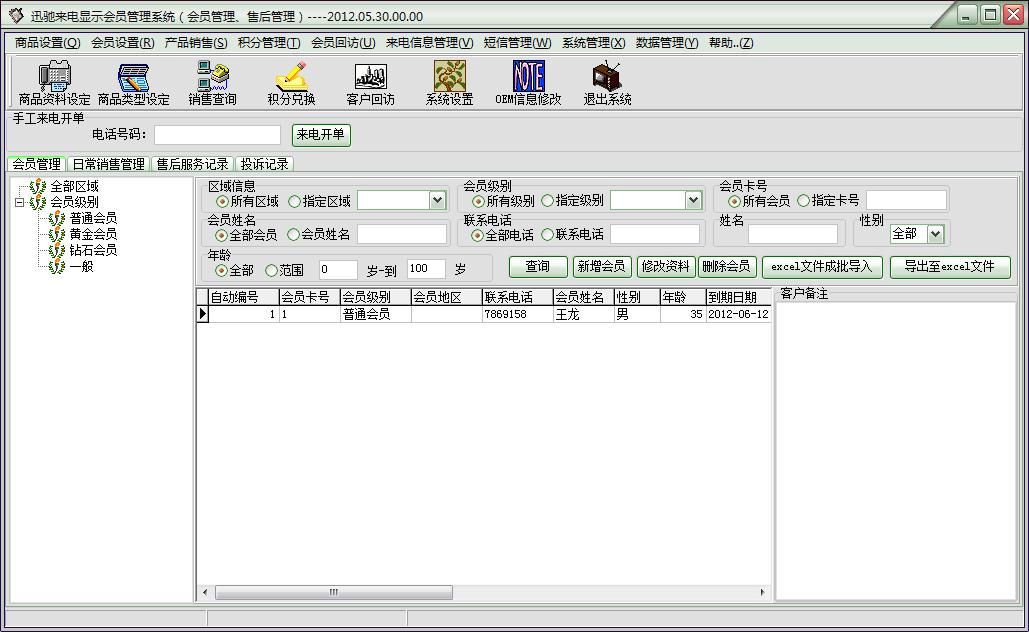Open the 商品类型设定 toolbar icon
This screenshot has width=1029, height=632.
[x=133, y=78]
